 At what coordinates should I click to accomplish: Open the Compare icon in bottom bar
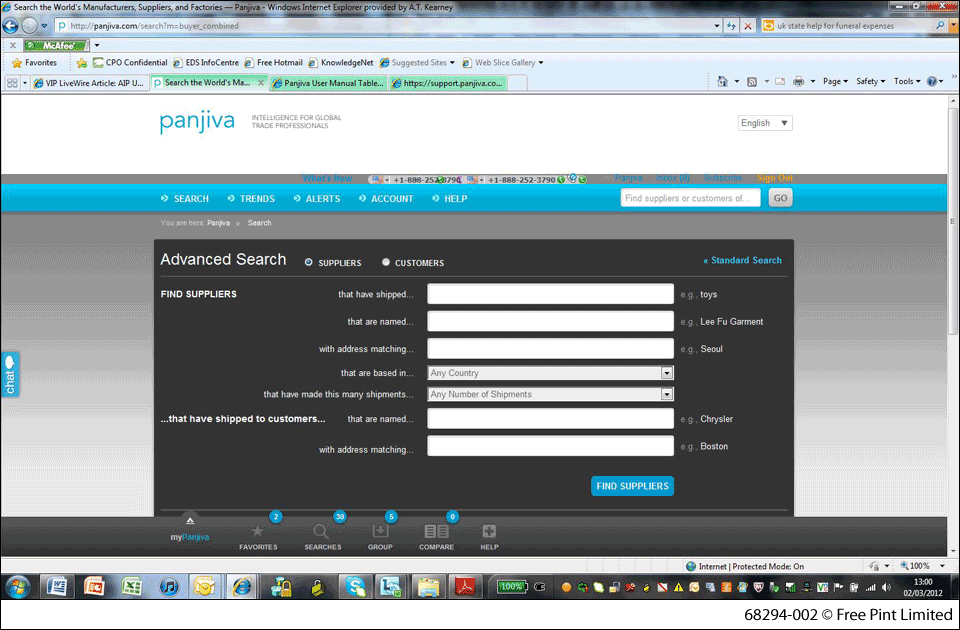click(436, 532)
